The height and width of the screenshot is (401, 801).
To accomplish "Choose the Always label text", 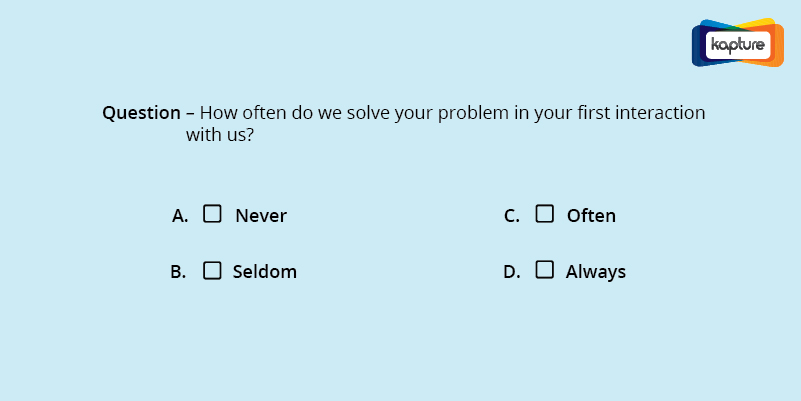I will click(x=596, y=272).
